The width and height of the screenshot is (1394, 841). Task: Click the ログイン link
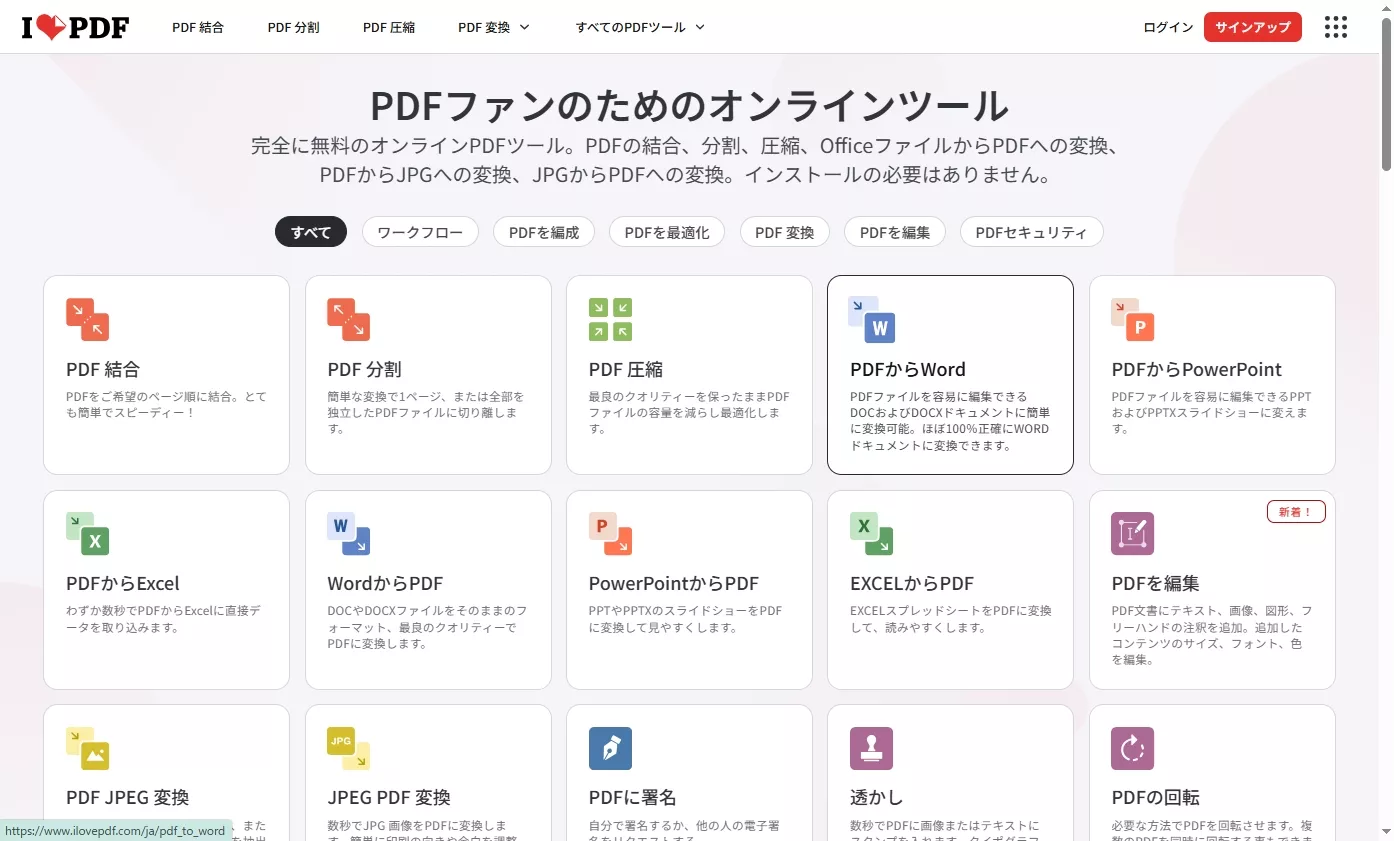coord(1168,27)
